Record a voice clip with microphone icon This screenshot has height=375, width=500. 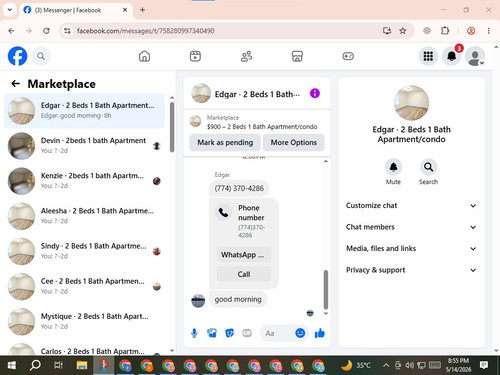(x=194, y=333)
